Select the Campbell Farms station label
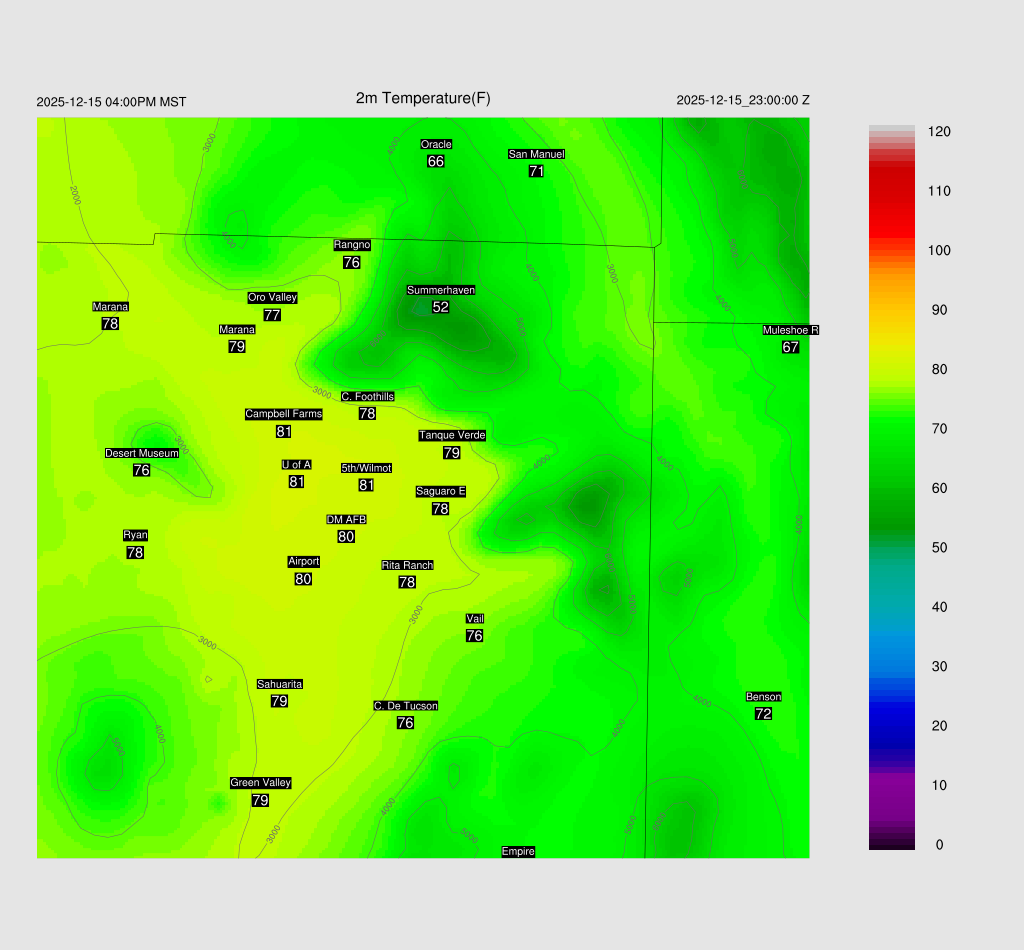This screenshot has width=1024, height=950. [284, 414]
